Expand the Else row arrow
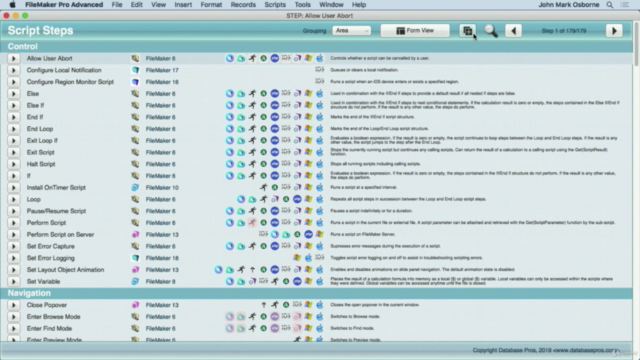 click(13, 94)
